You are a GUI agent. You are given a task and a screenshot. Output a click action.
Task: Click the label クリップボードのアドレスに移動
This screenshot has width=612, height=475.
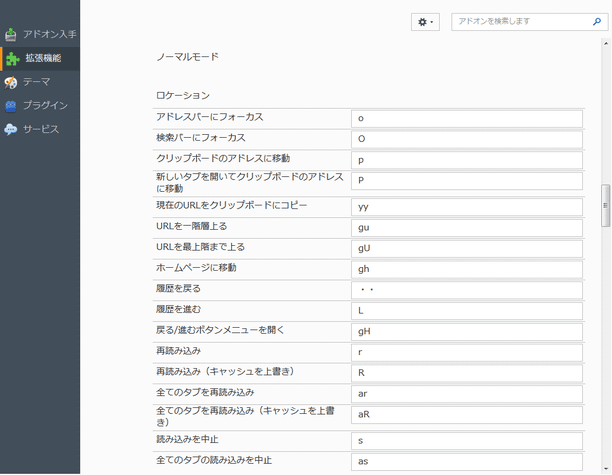[223, 158]
